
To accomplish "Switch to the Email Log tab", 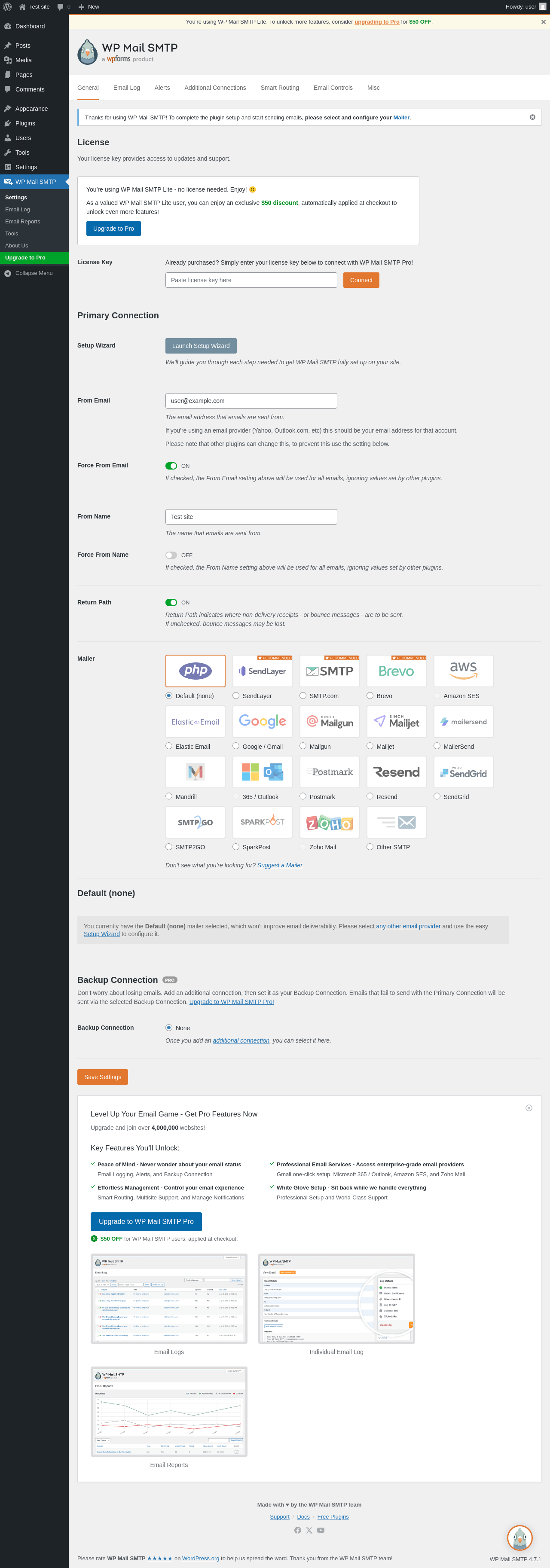I will pos(127,88).
